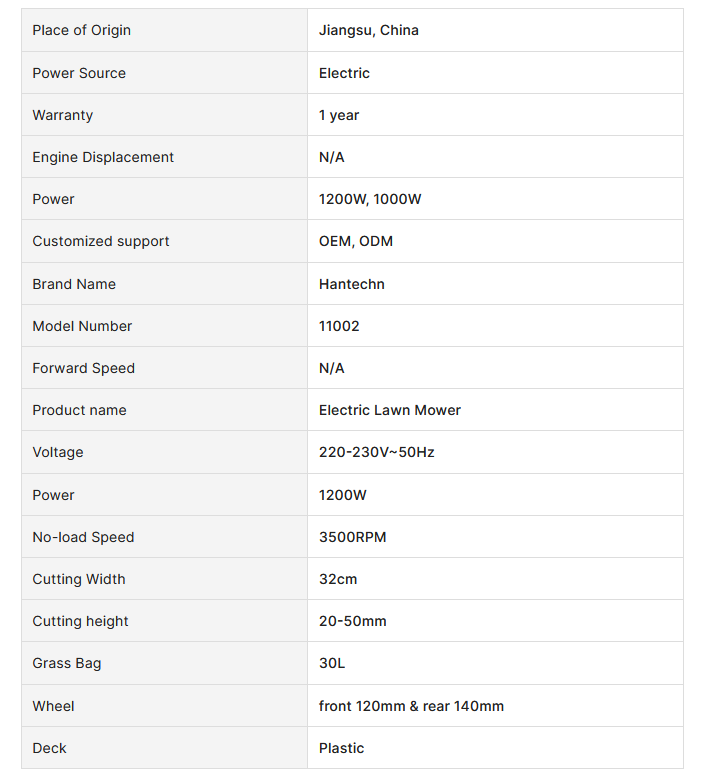The width and height of the screenshot is (704, 782).
Task: Click the "Customized support" label
Action: [x=101, y=241]
